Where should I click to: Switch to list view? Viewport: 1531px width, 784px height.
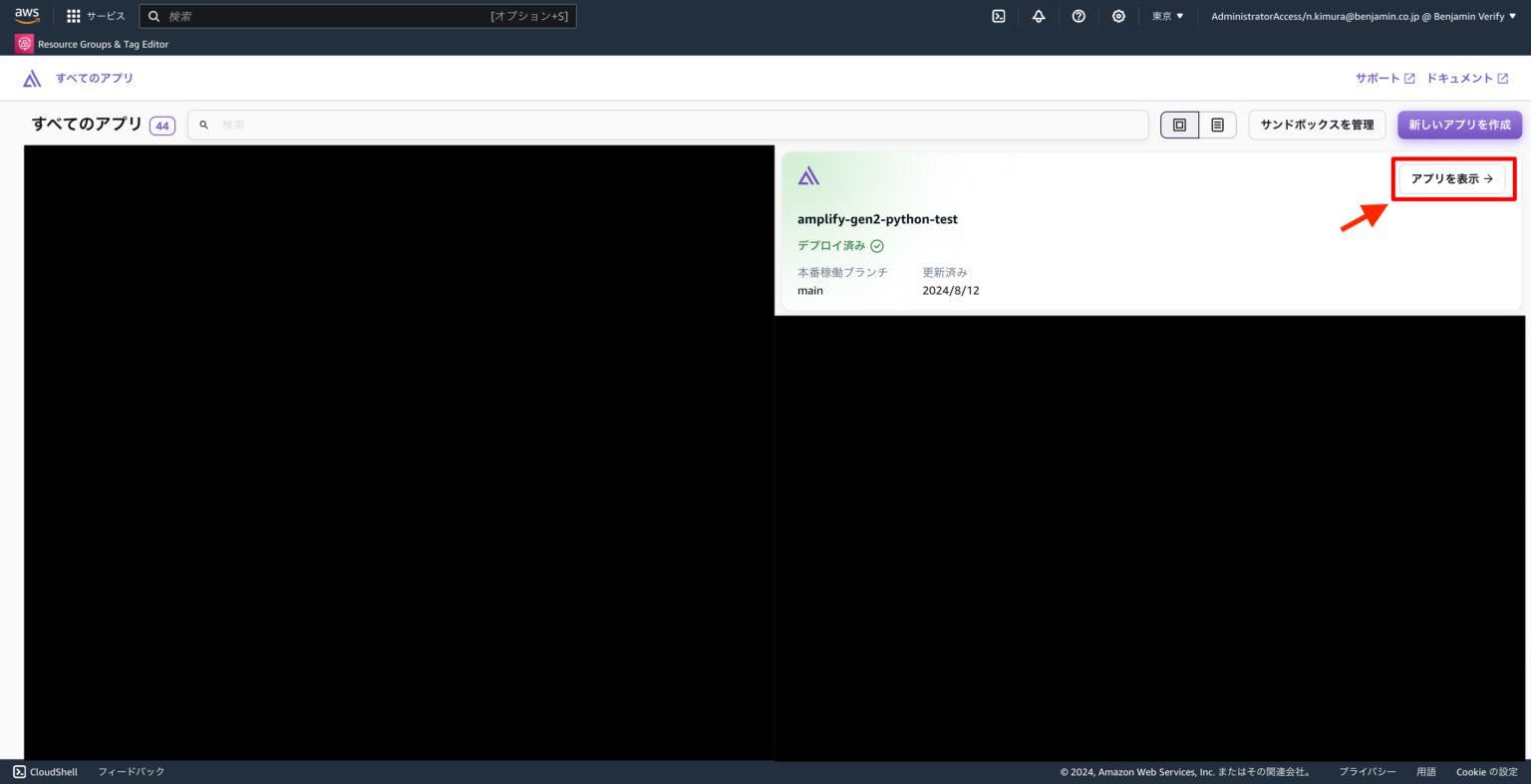point(1217,125)
